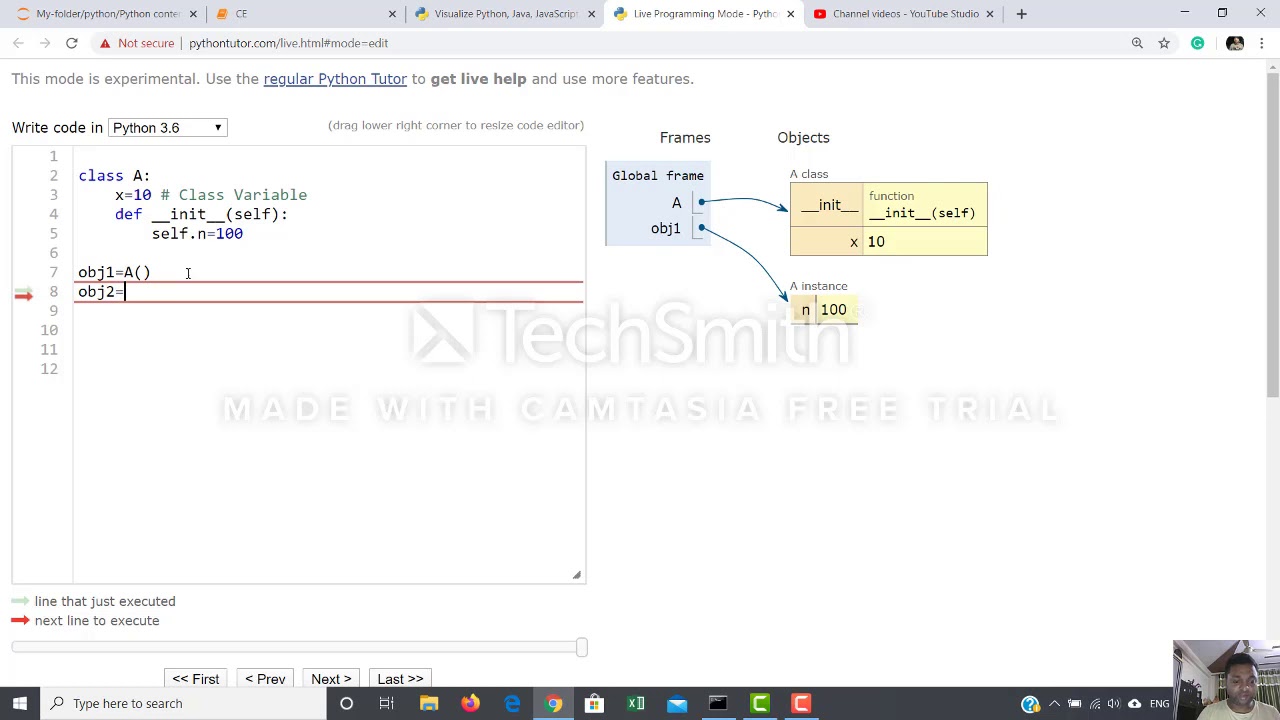Open the Windows Start menu
Image resolution: width=1280 pixels, height=720 pixels.
(19, 703)
